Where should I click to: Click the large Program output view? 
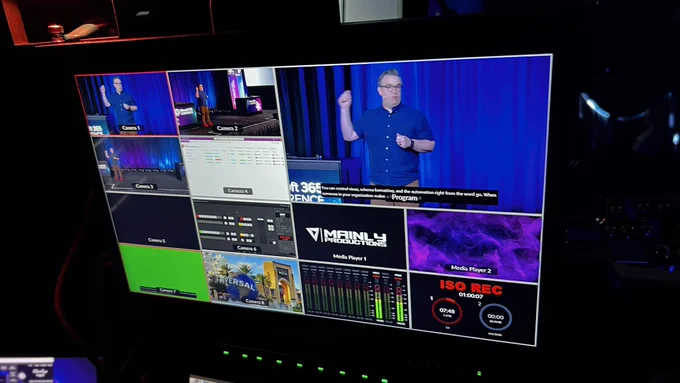[x=413, y=134]
